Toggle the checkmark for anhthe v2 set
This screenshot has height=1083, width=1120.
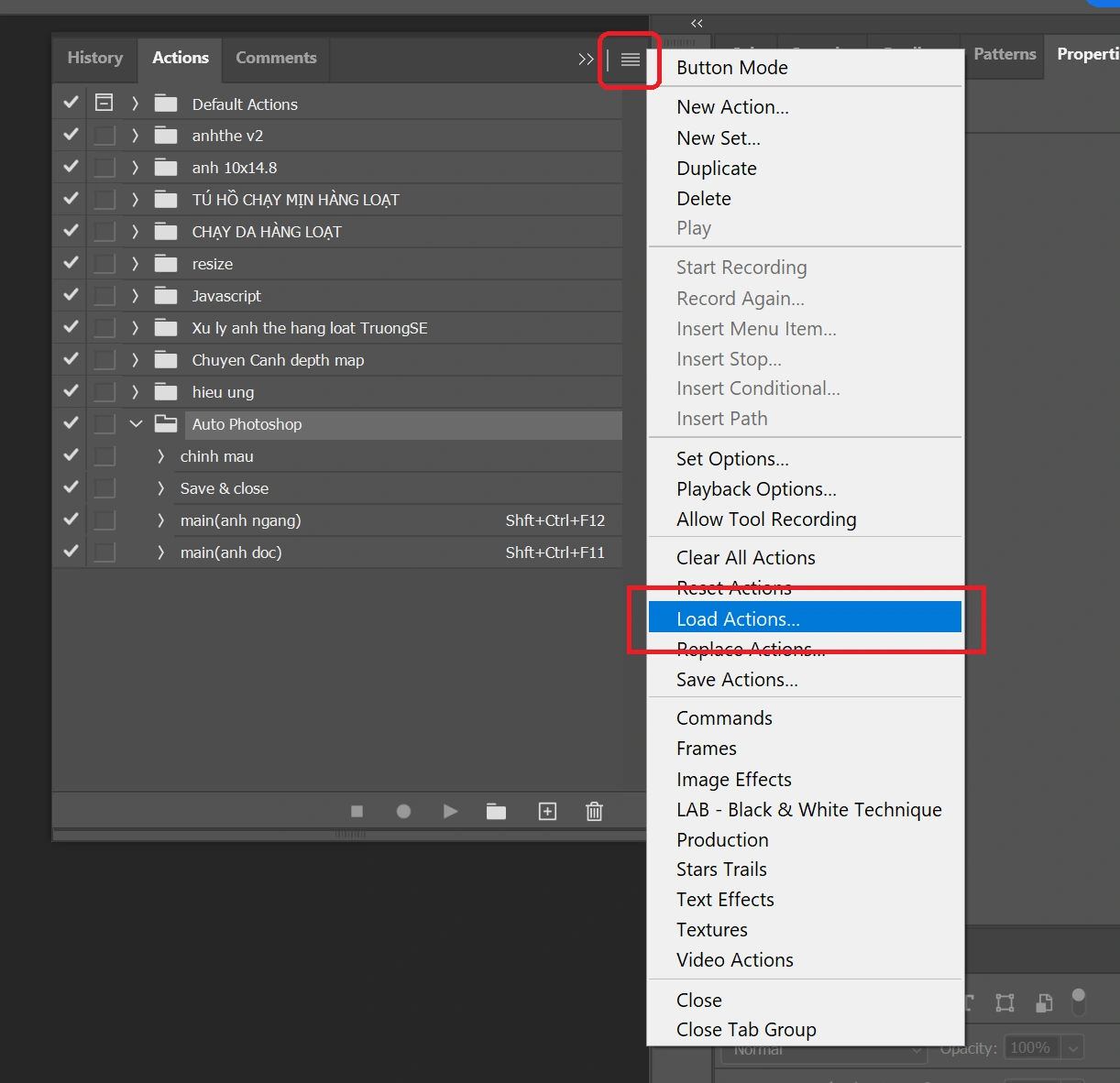(x=71, y=135)
